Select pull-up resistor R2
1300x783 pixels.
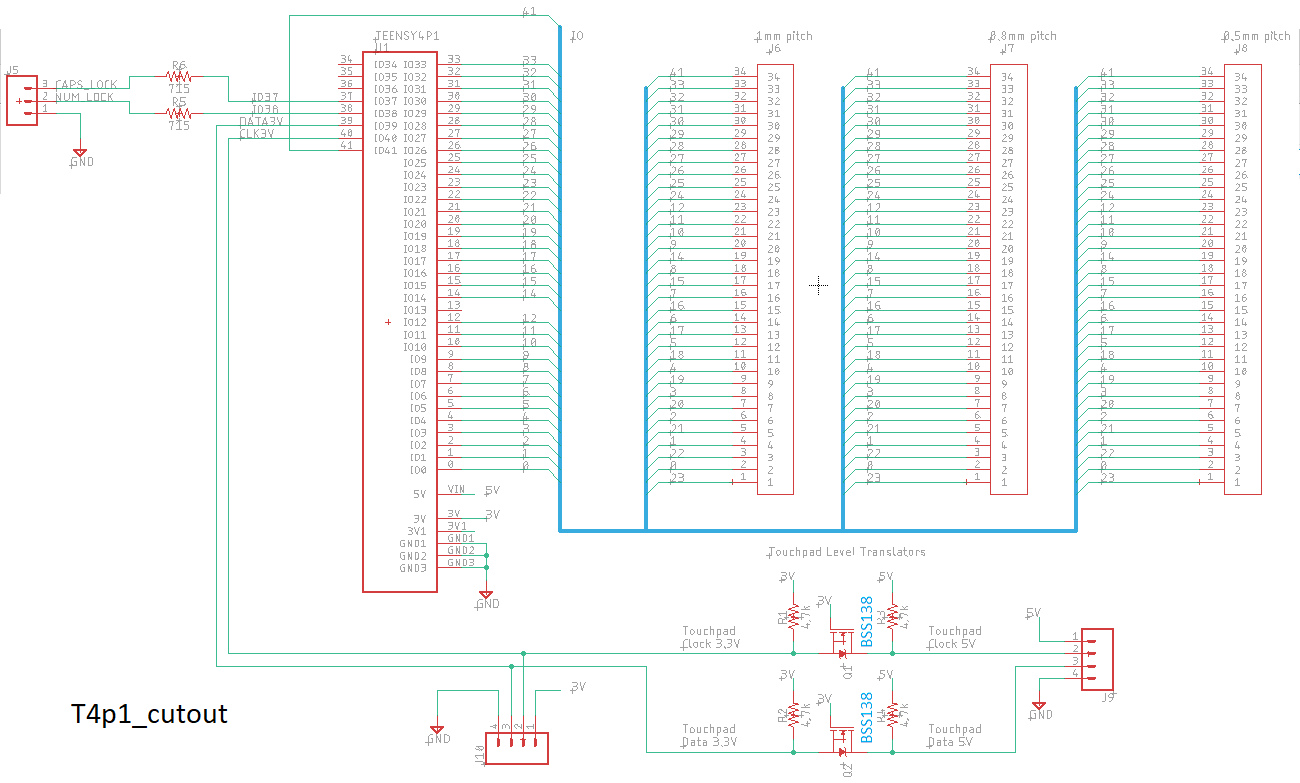792,714
